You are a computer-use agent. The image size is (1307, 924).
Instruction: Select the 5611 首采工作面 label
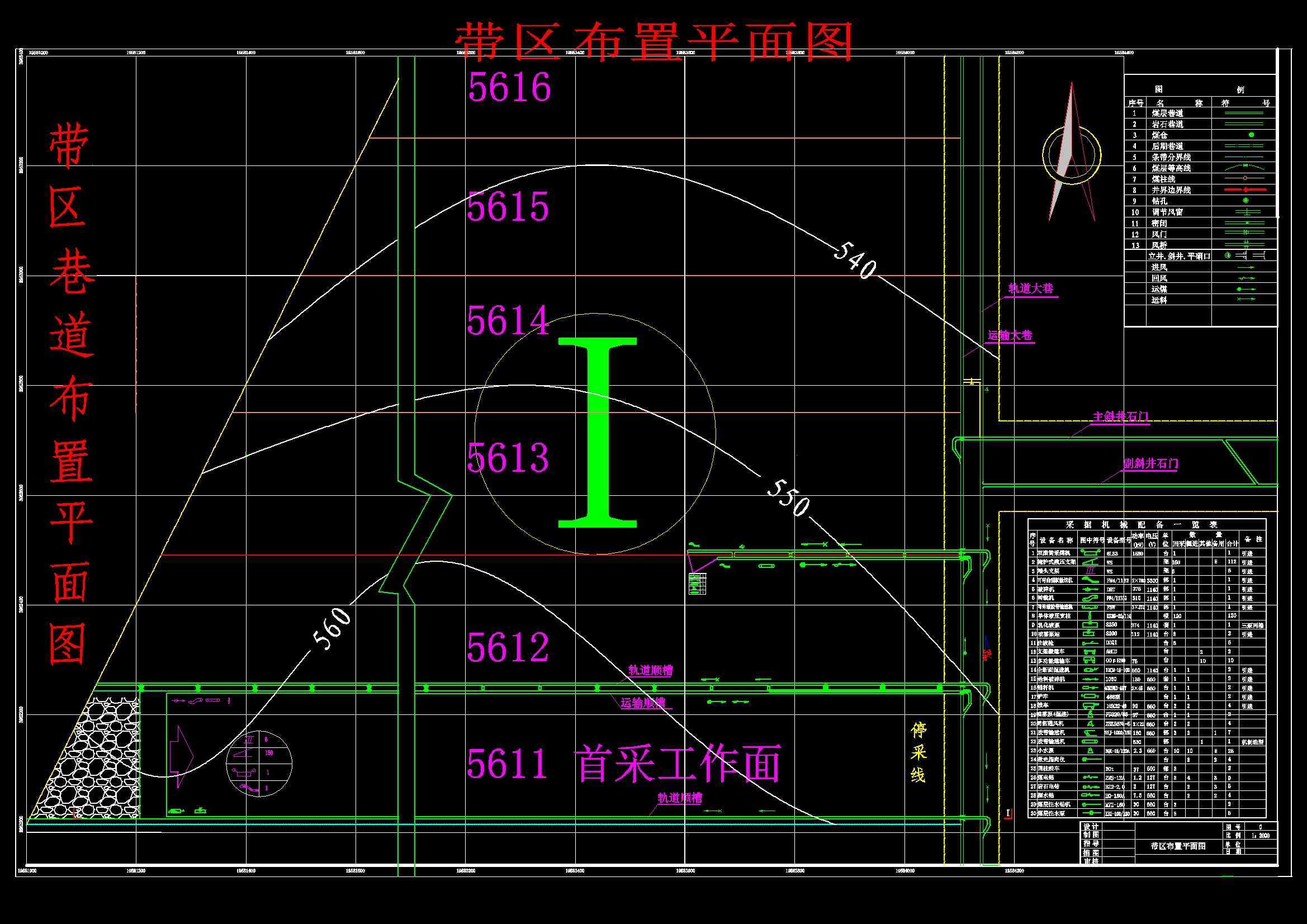pyautogui.click(x=624, y=764)
